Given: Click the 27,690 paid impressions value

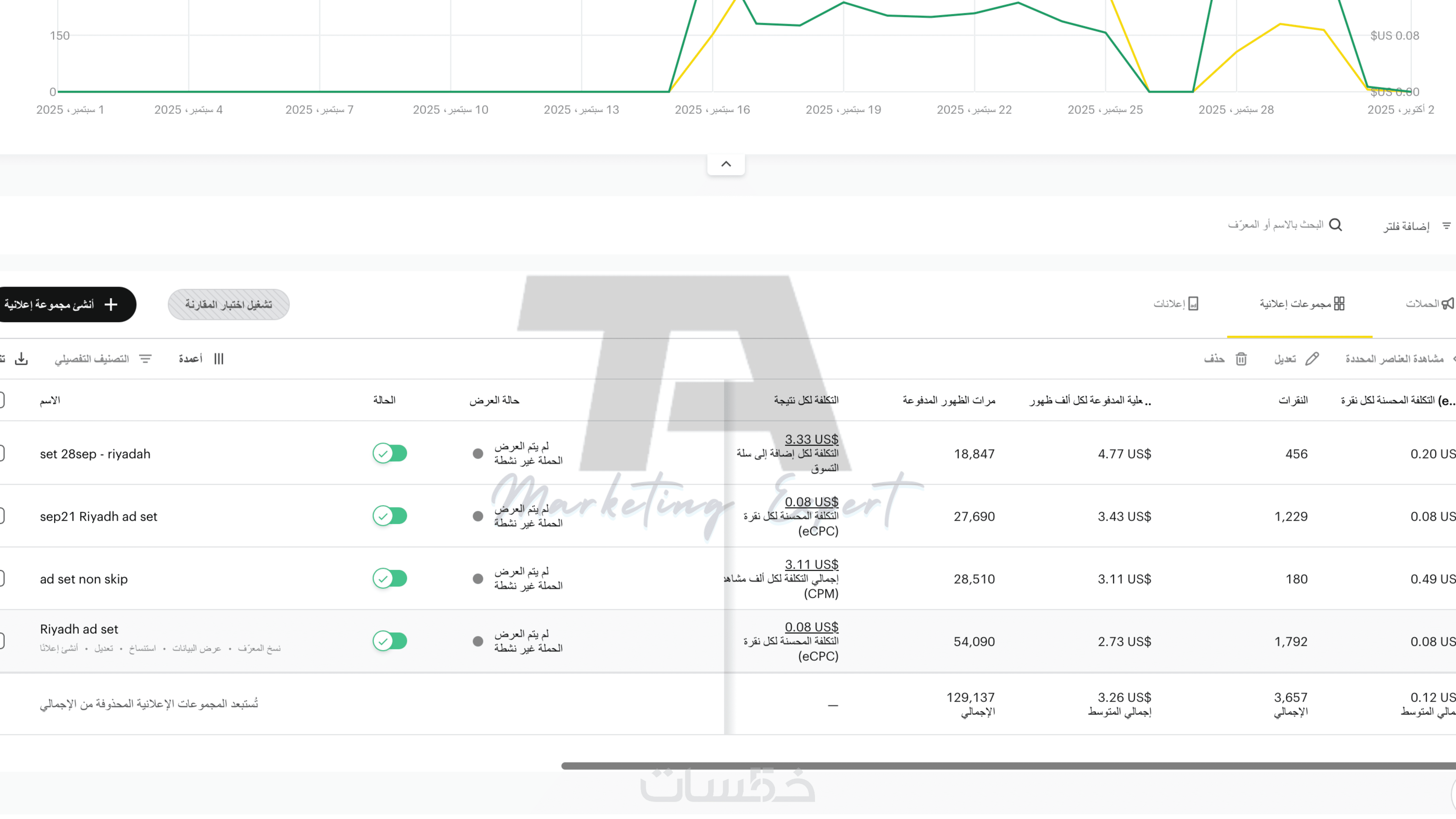Looking at the screenshot, I should point(975,516).
